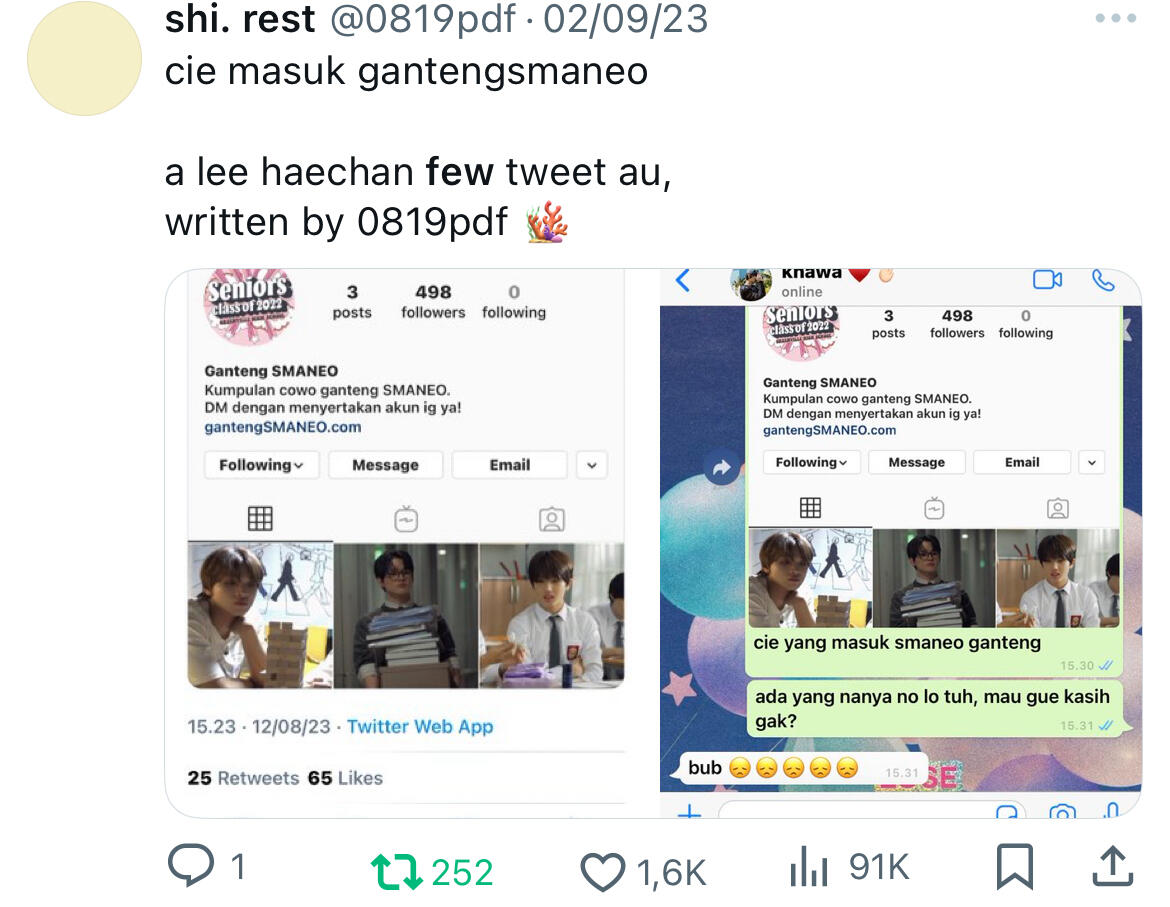Tap the share upload icon
1170x907 pixels.
1113,867
